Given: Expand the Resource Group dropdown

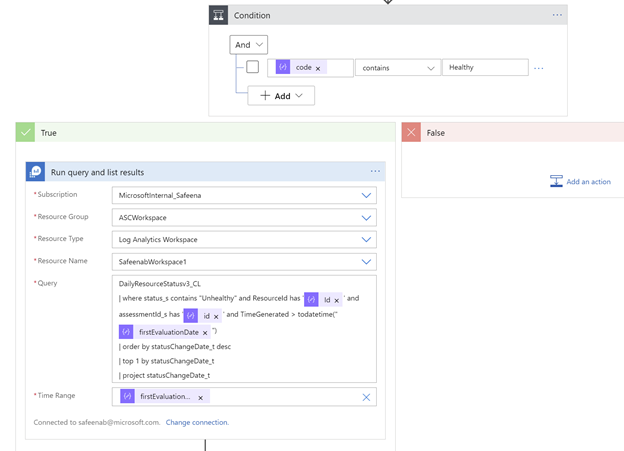Looking at the screenshot, I should point(366,218).
